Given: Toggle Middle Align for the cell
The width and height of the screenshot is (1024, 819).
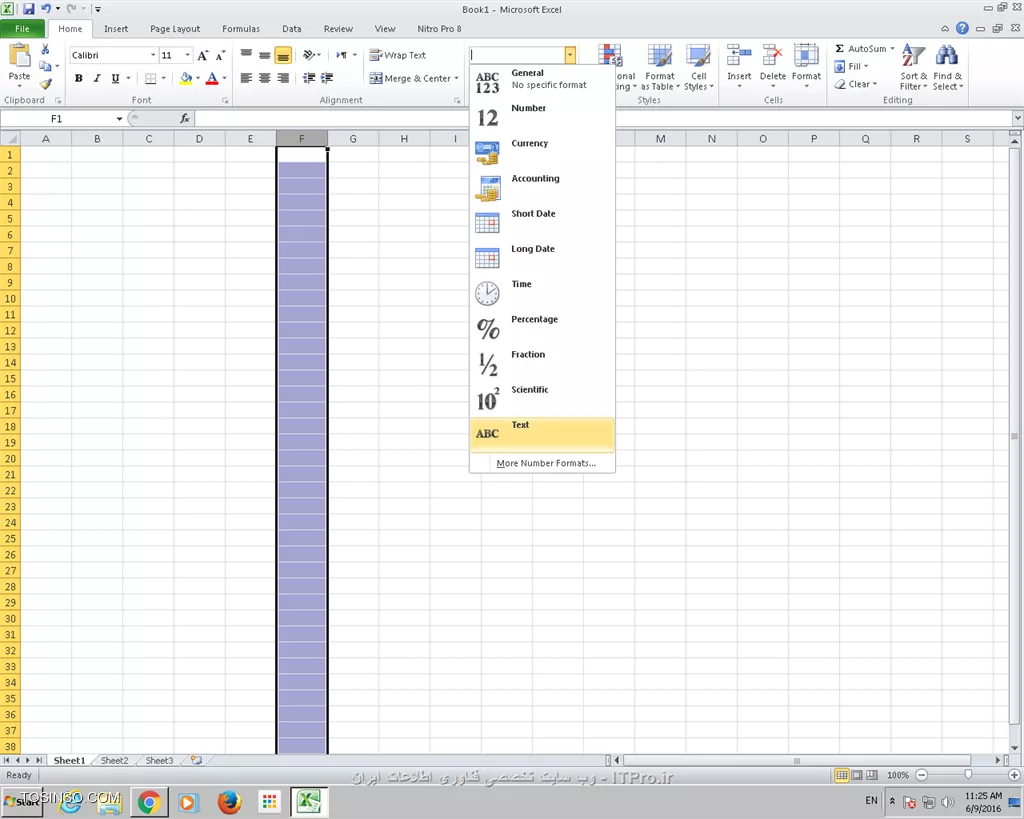Looking at the screenshot, I should click(264, 56).
